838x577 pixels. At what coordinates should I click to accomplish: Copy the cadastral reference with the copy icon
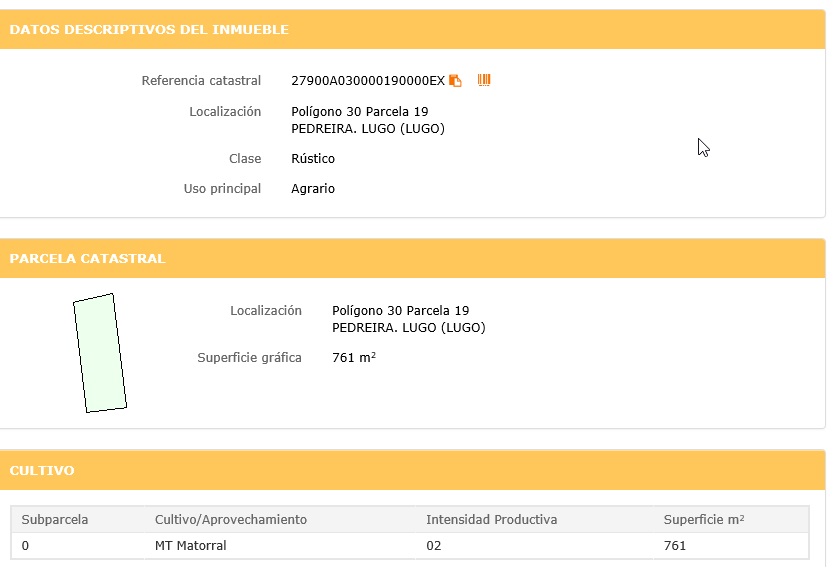[456, 81]
